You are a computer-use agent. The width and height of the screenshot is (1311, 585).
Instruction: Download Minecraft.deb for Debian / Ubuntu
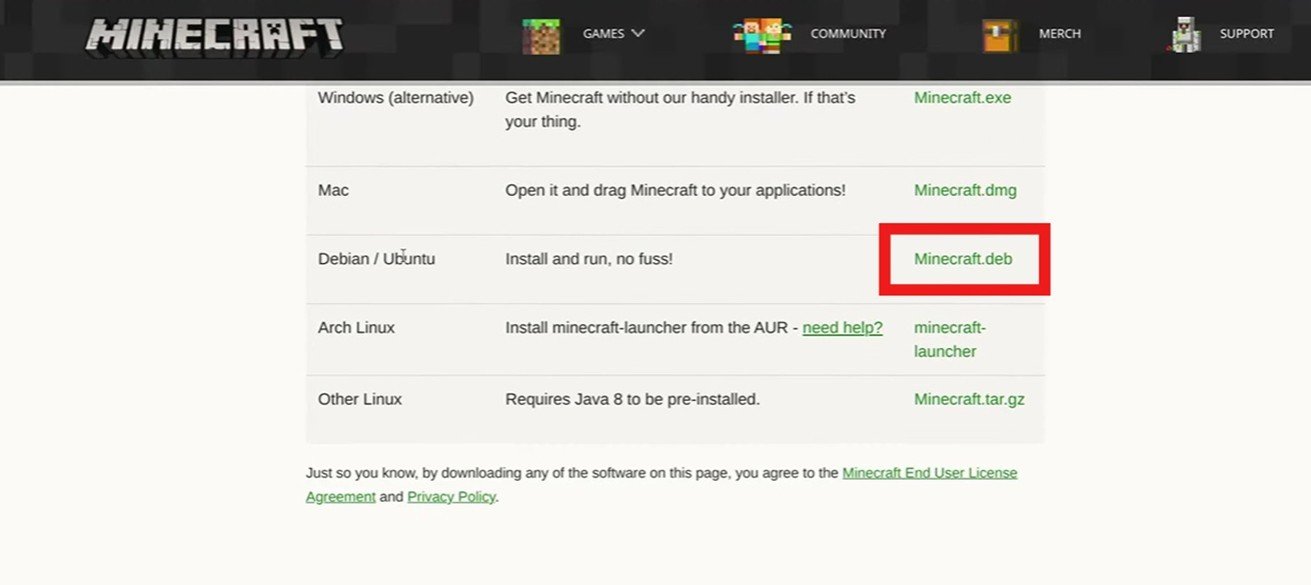963,259
